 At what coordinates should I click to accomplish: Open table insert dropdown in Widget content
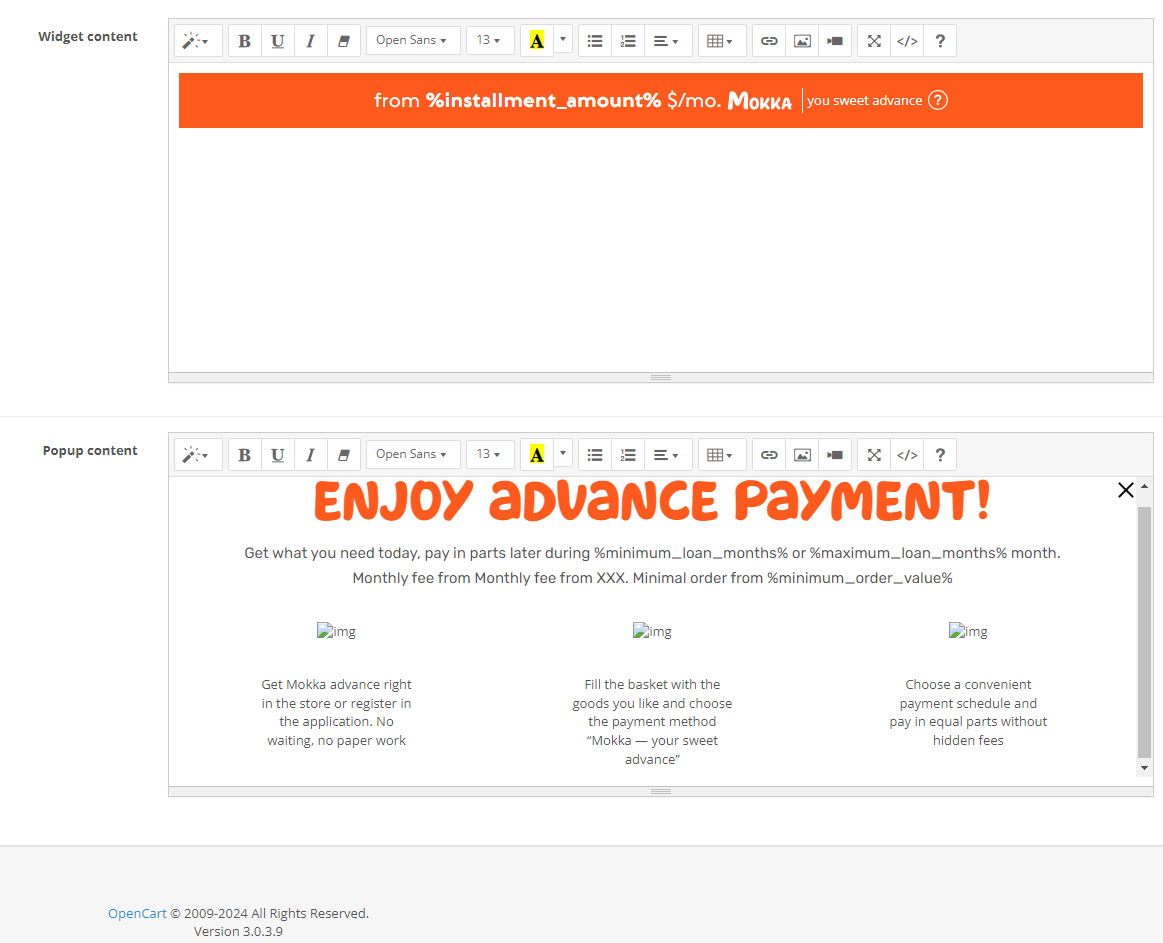[x=720, y=41]
